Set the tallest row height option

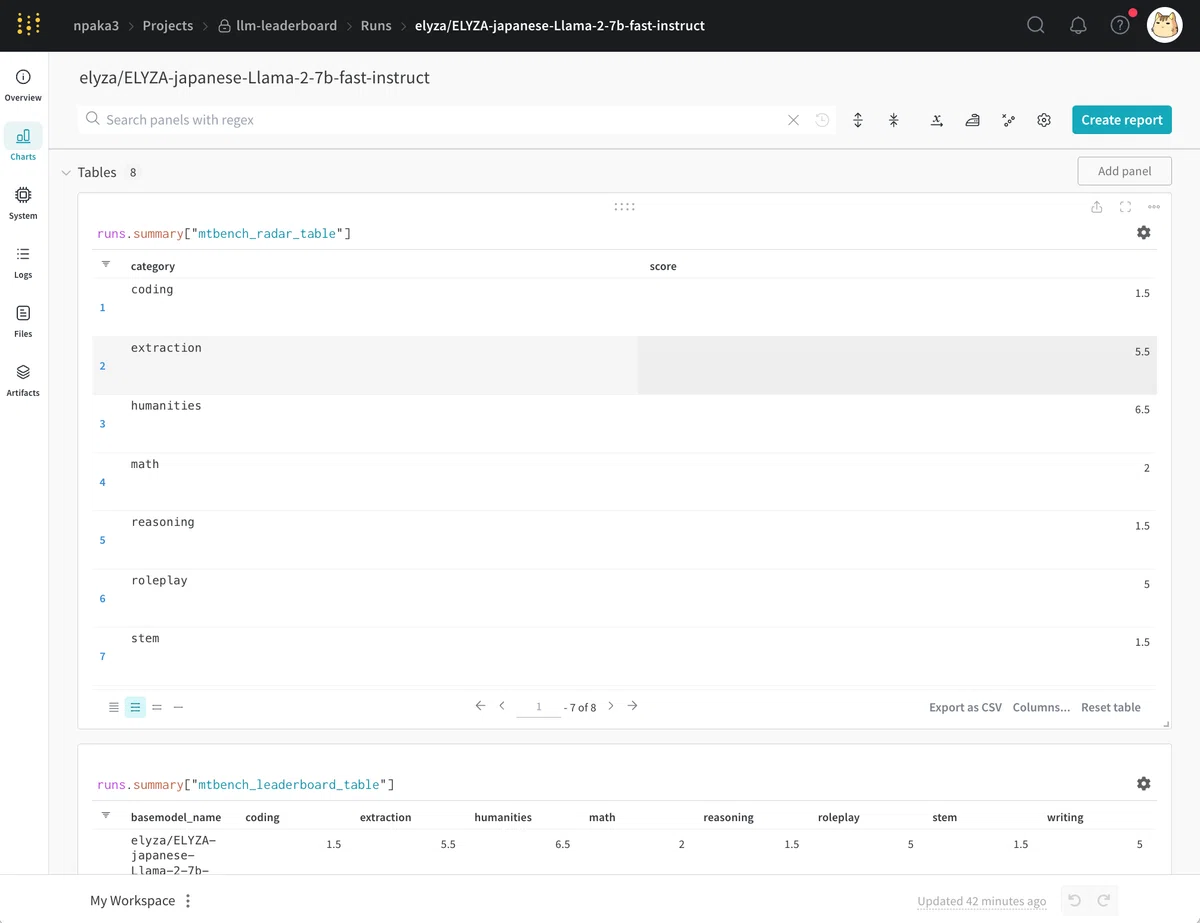click(114, 707)
